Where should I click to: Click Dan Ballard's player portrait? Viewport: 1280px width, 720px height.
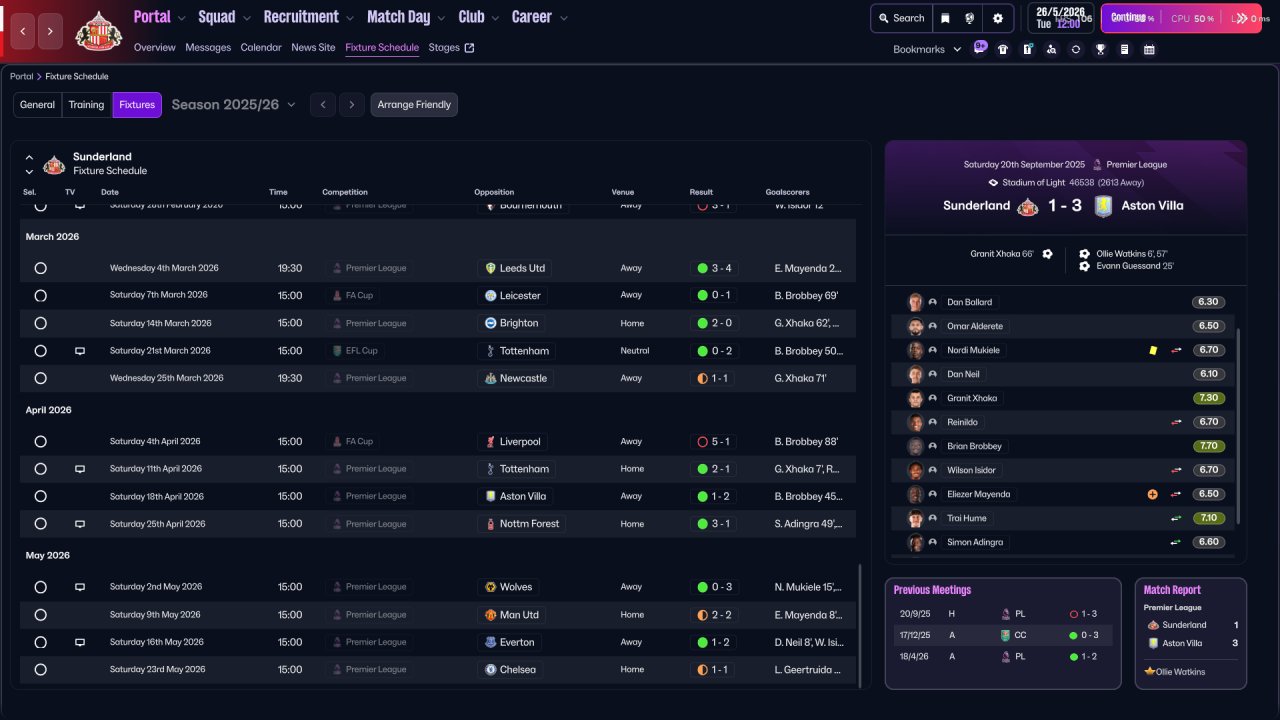(x=915, y=302)
